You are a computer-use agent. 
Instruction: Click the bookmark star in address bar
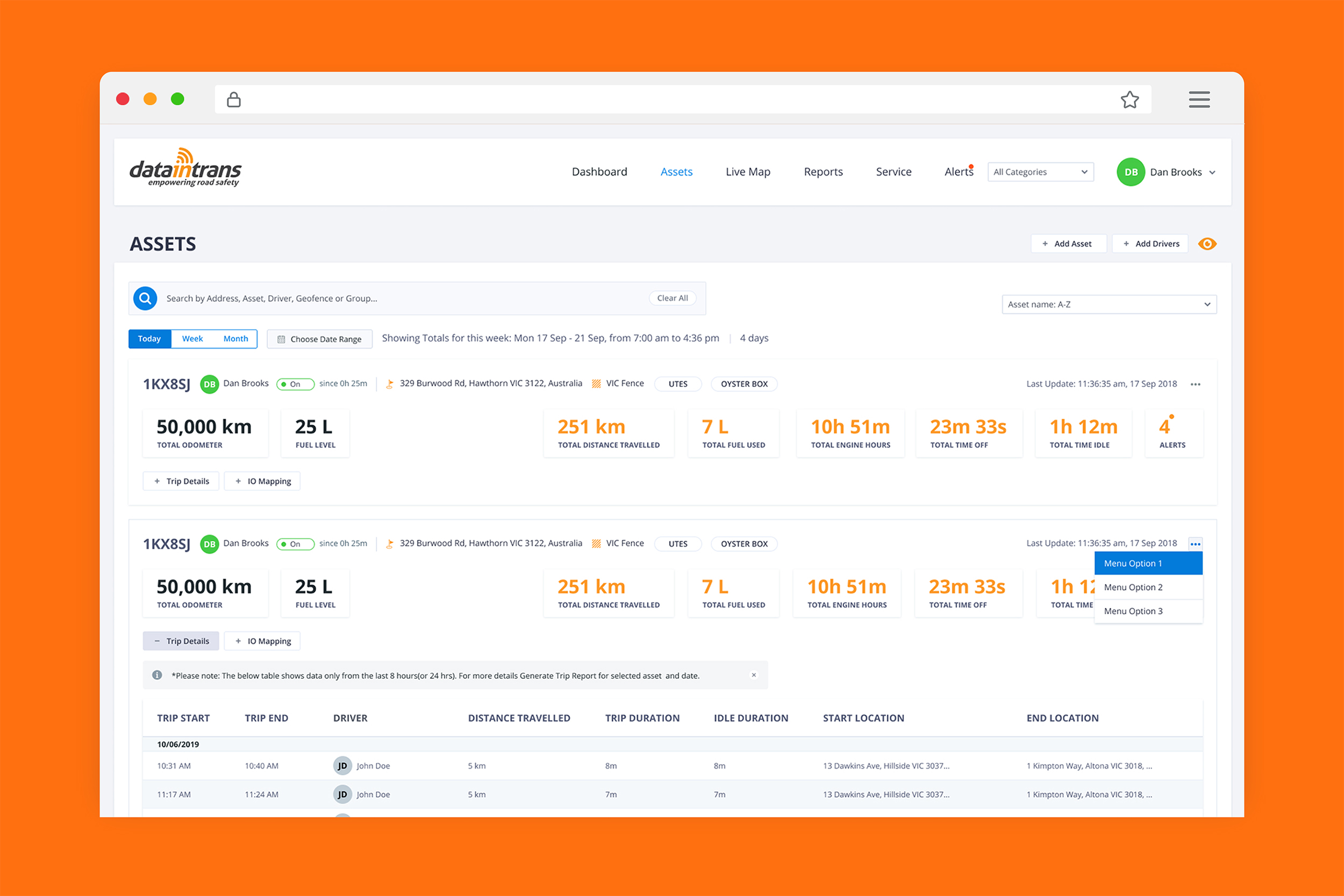point(1129,100)
